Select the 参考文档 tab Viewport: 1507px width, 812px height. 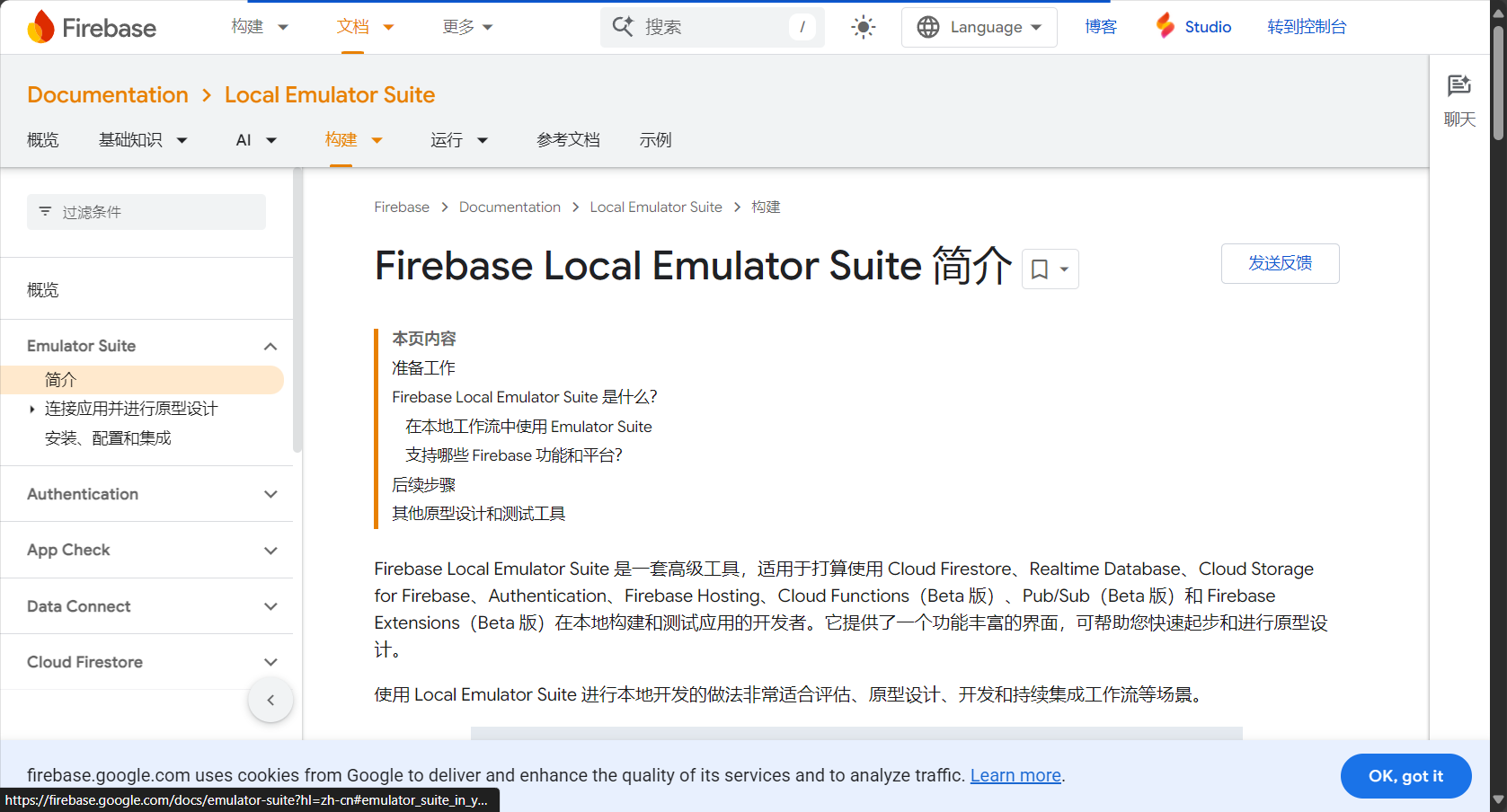pyautogui.click(x=568, y=140)
